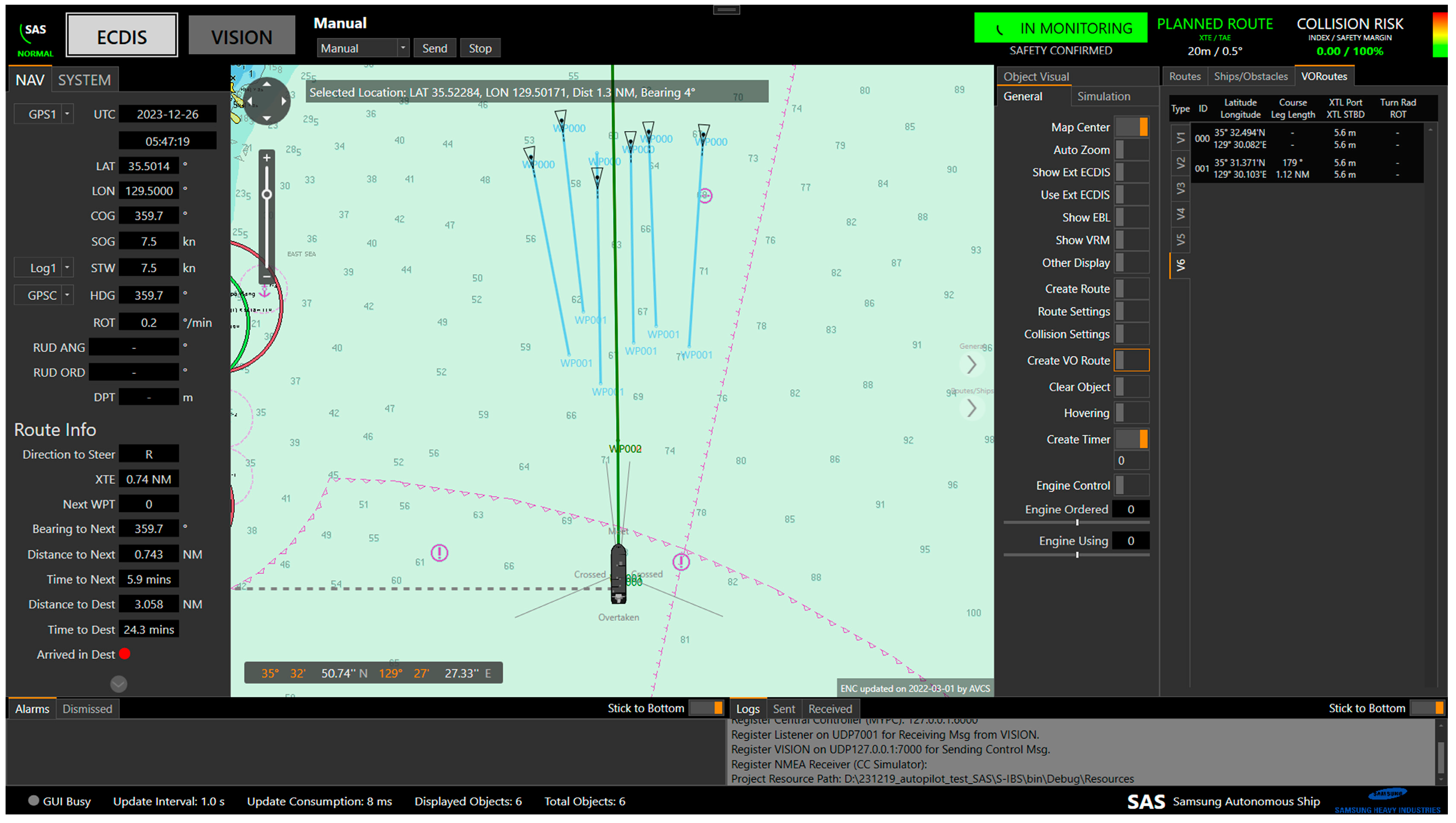Open the GPS1 source dropdown
Viewport: 1456px width, 823px height.
67,114
